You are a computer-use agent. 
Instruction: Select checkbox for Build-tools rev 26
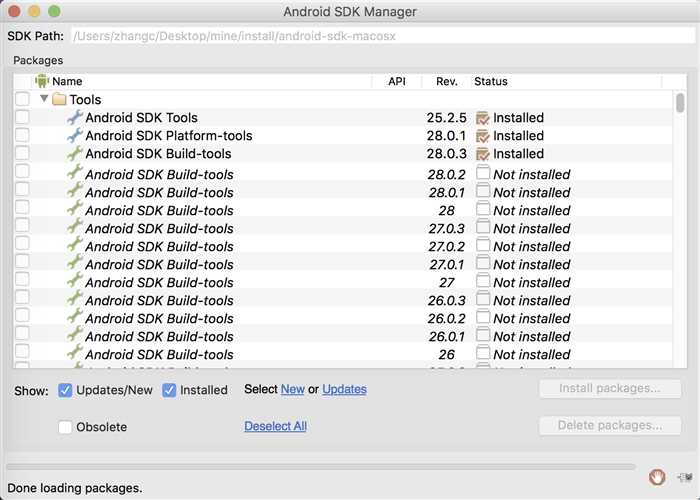(x=22, y=351)
